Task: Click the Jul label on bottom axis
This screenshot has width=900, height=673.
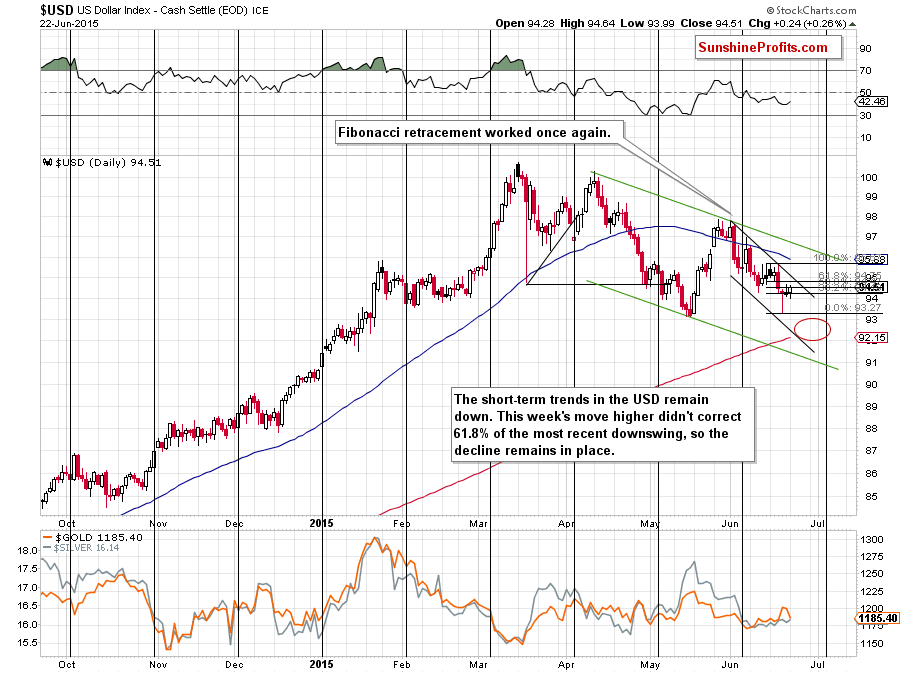Action: [x=818, y=664]
